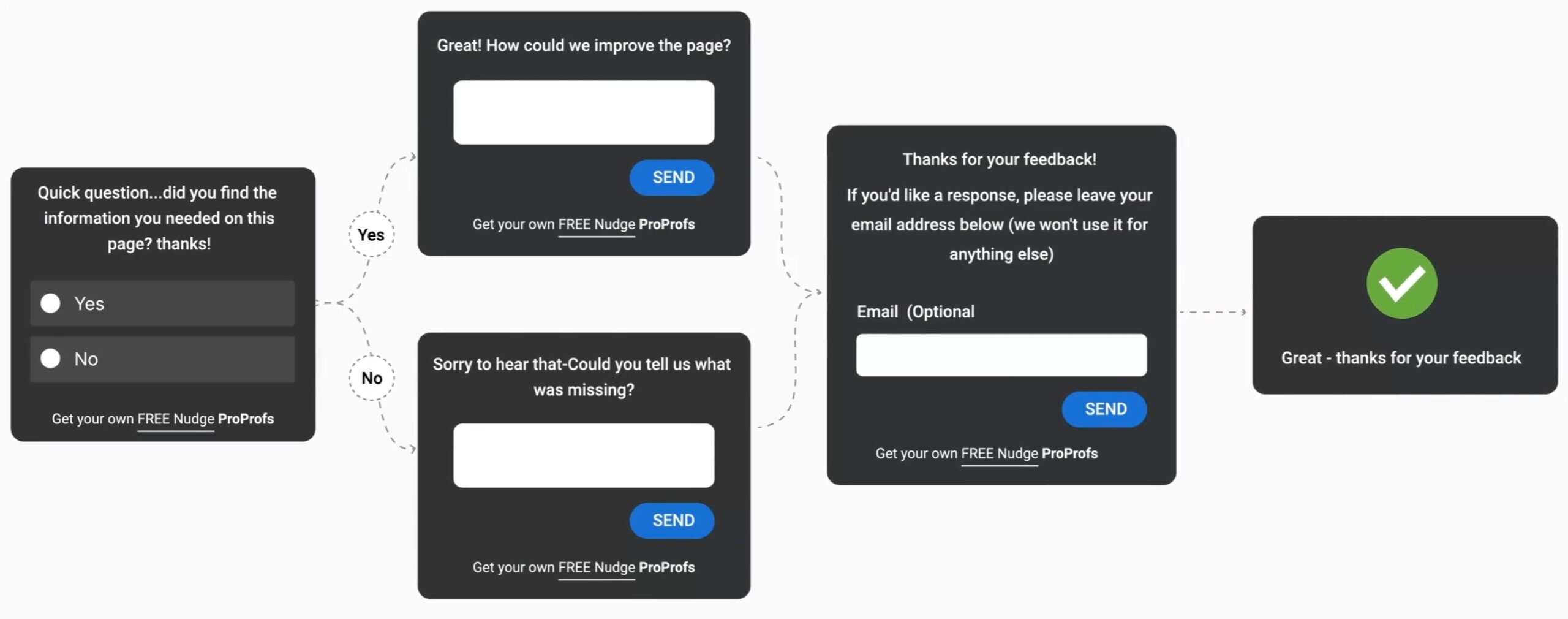Screen dimensions: 1568x619
Task: Click the dashed "Yes" branch circle
Action: (371, 234)
